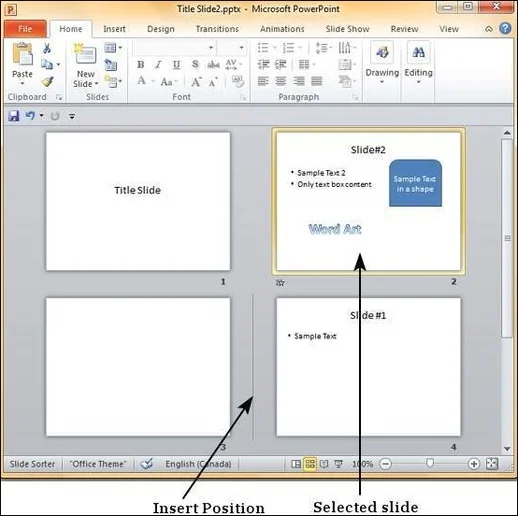Switch to the Slide Show tab

(347, 29)
